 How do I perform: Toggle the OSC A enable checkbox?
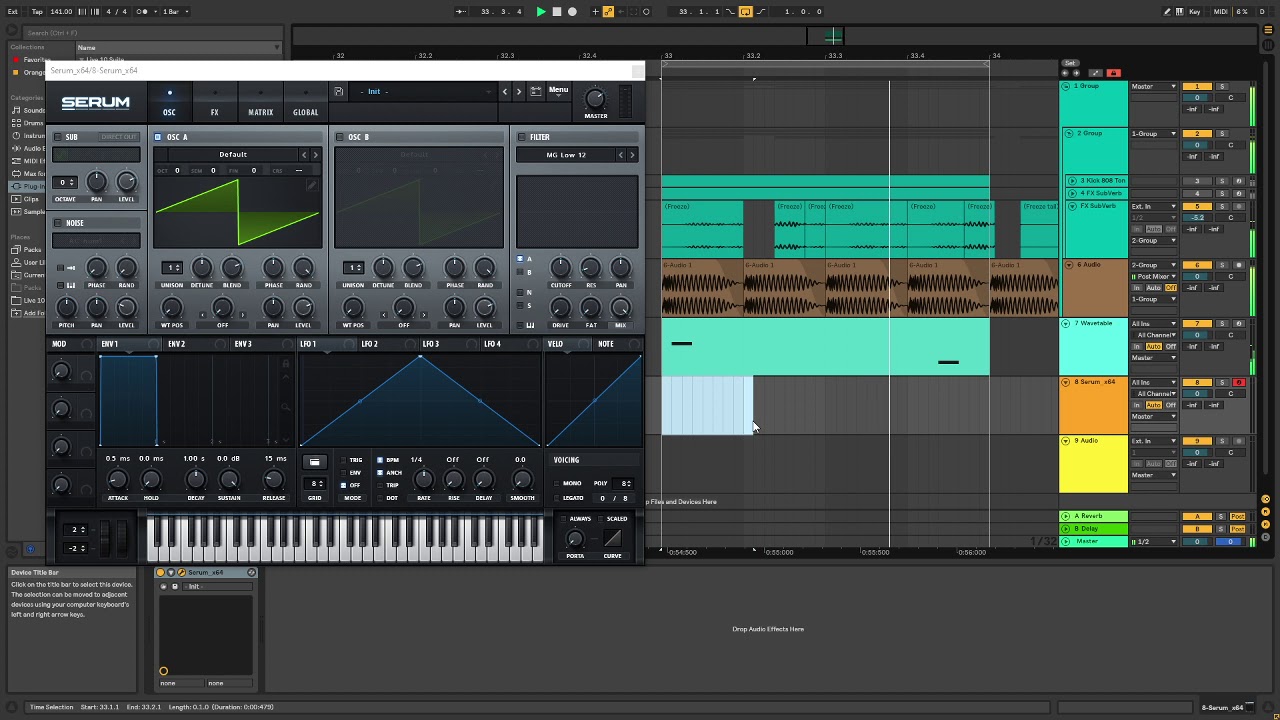tap(158, 137)
